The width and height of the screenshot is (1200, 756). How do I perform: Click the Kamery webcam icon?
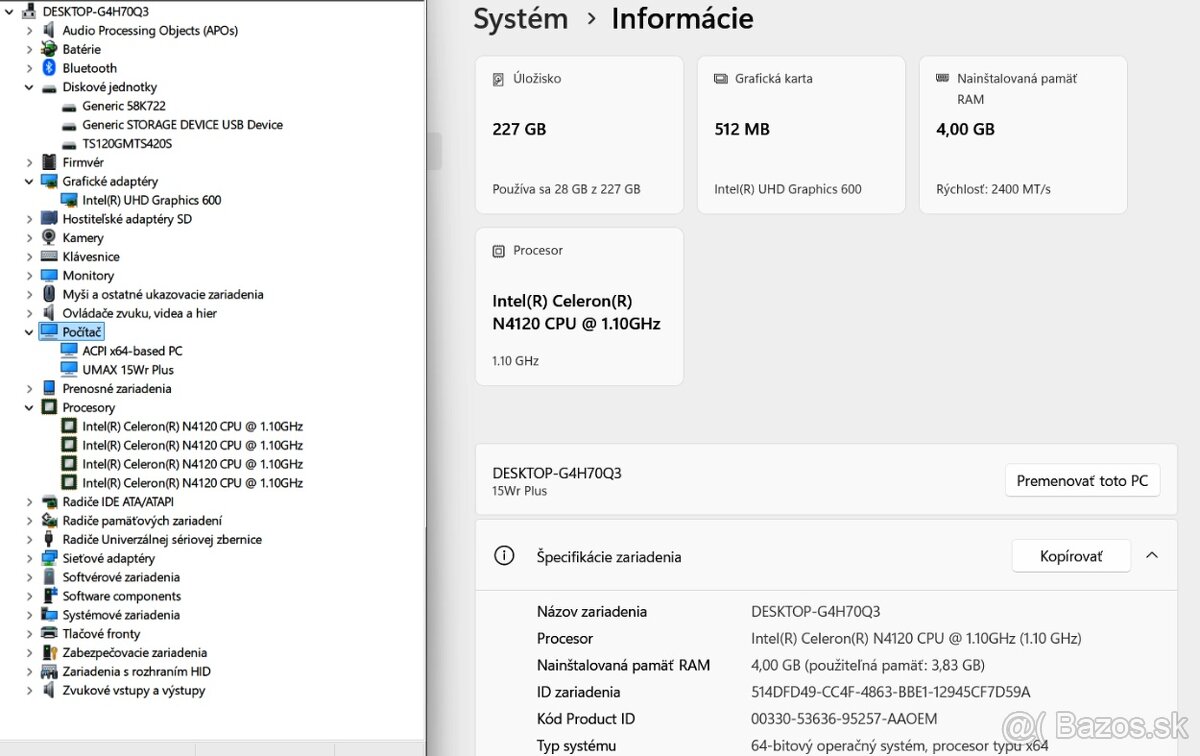(49, 238)
